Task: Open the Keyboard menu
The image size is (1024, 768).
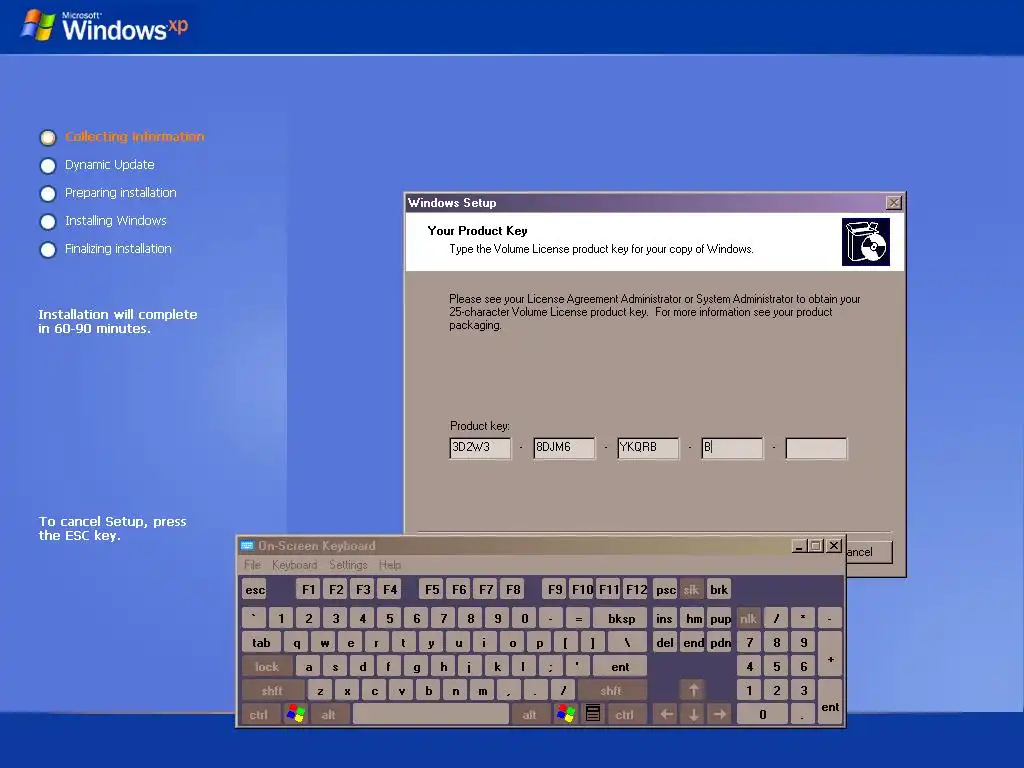Action: pos(295,565)
